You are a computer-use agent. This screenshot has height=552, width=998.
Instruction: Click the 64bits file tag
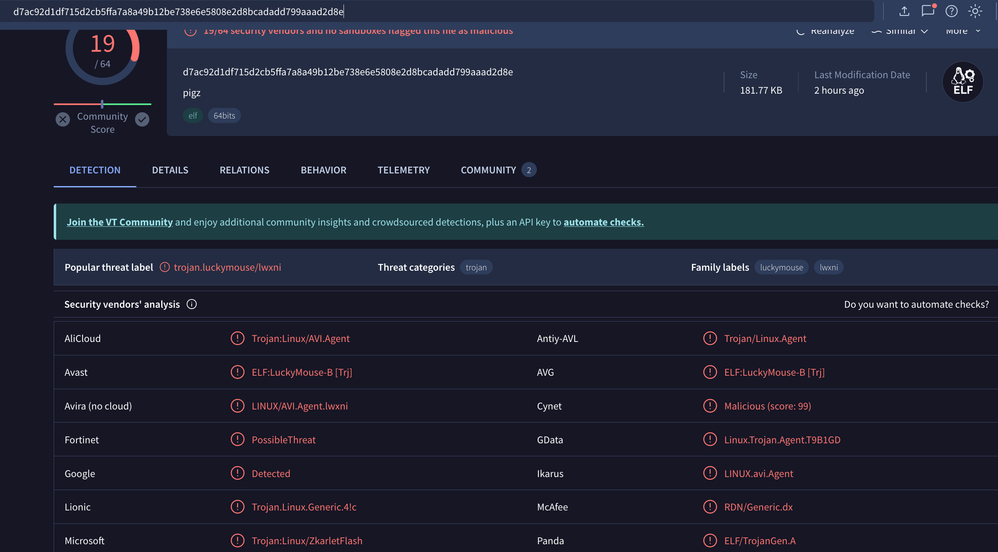click(x=224, y=115)
